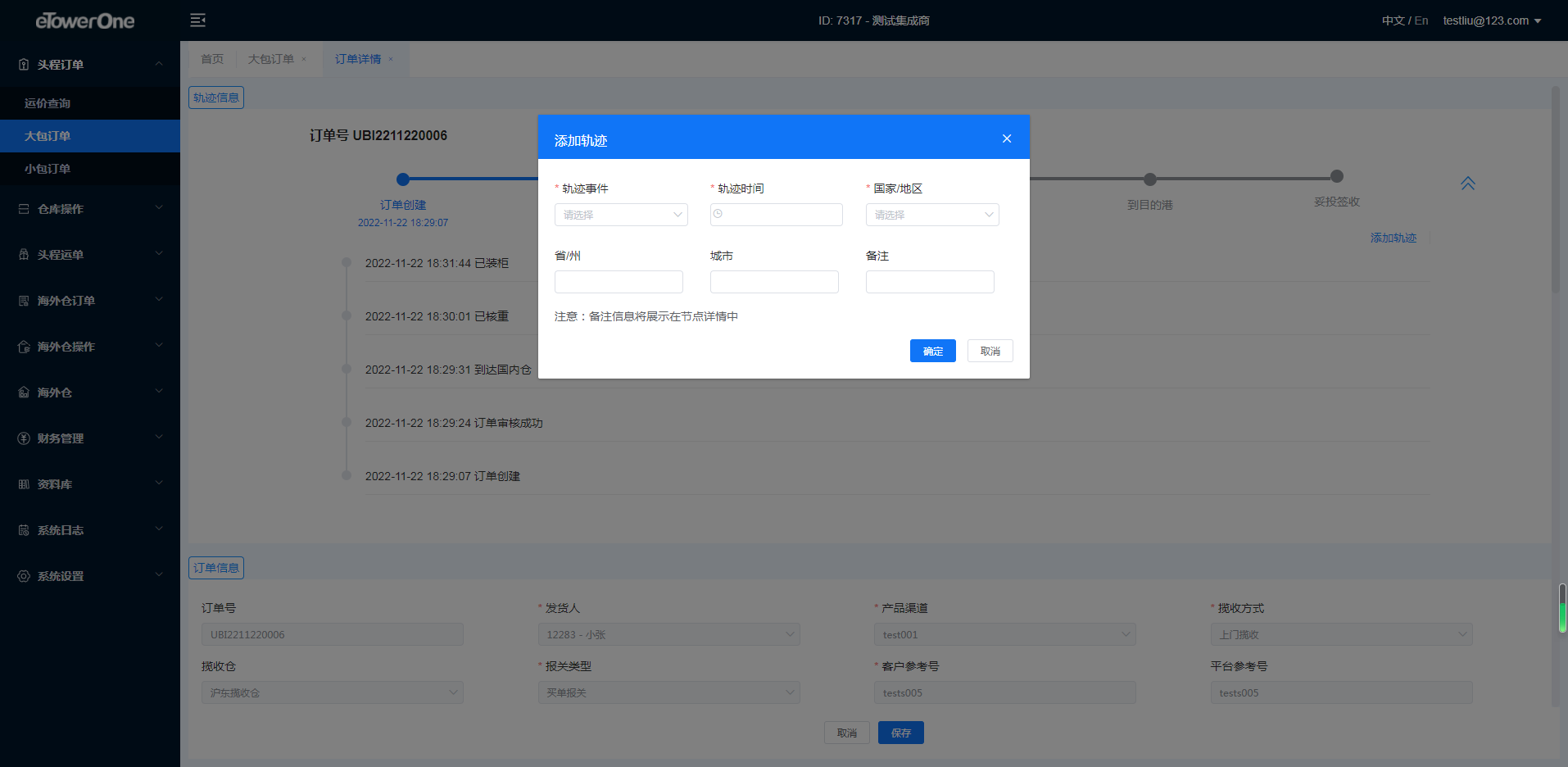The height and width of the screenshot is (767, 1568).
Task: Open the 国家/地区 dropdown
Action: 931,215
